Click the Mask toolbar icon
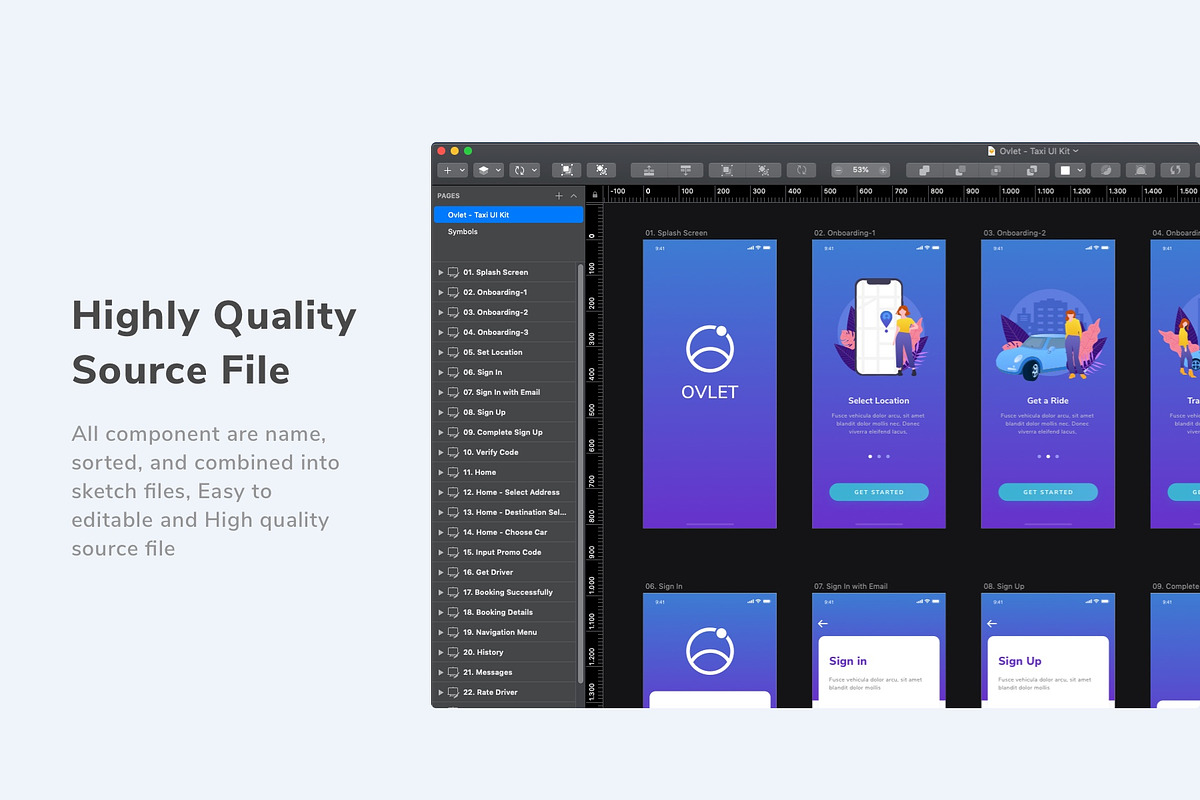The image size is (1200, 800). click(x=1105, y=170)
